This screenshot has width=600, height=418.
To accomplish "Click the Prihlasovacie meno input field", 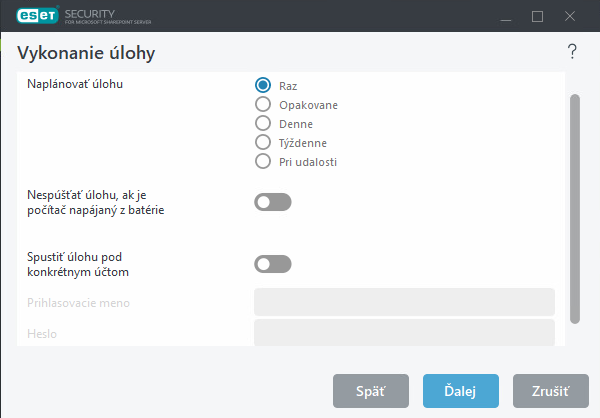I will [404, 302].
